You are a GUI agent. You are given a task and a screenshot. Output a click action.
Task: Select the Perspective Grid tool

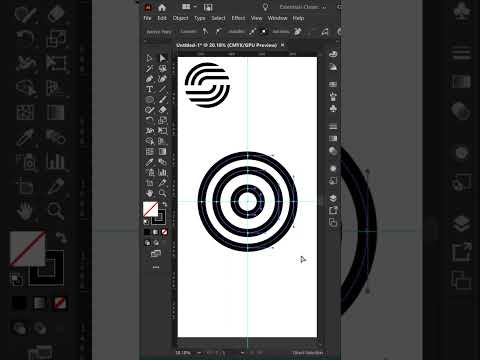163,141
